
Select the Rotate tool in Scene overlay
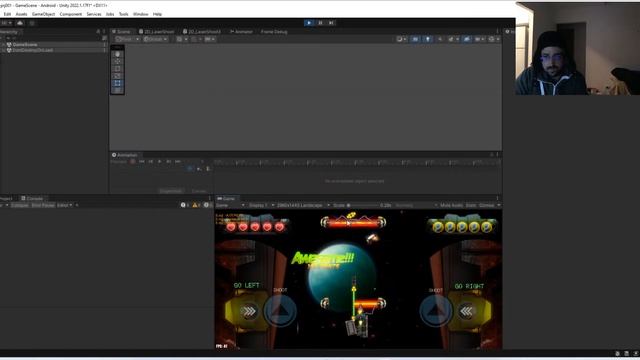coord(118,69)
